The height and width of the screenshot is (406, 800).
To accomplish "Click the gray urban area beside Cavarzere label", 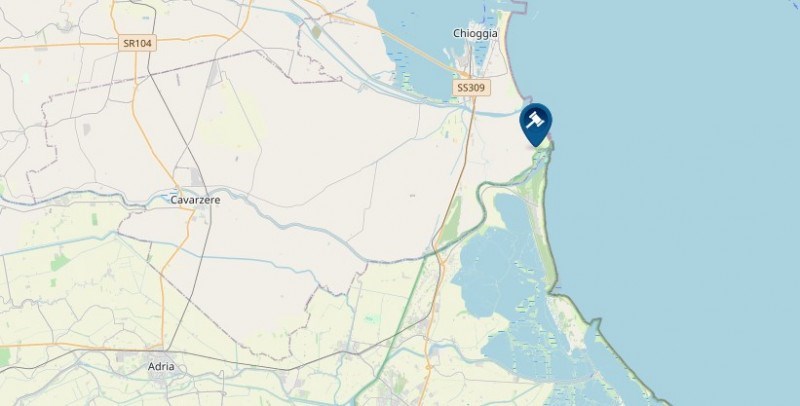I will (196, 177).
